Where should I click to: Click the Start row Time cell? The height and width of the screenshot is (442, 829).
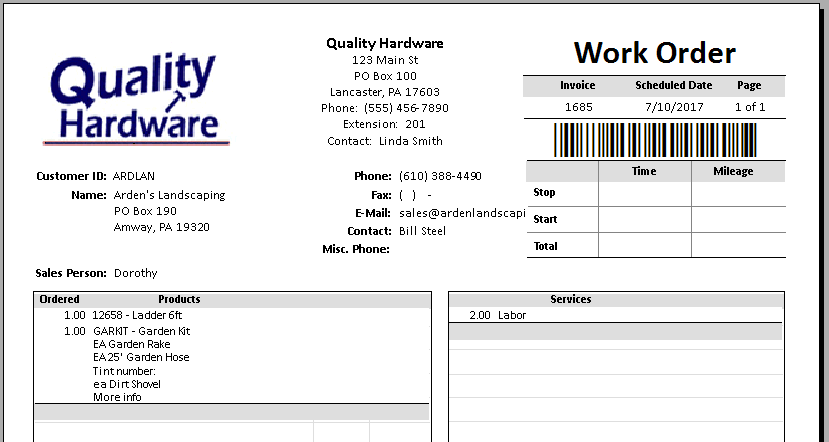[x=644, y=219]
